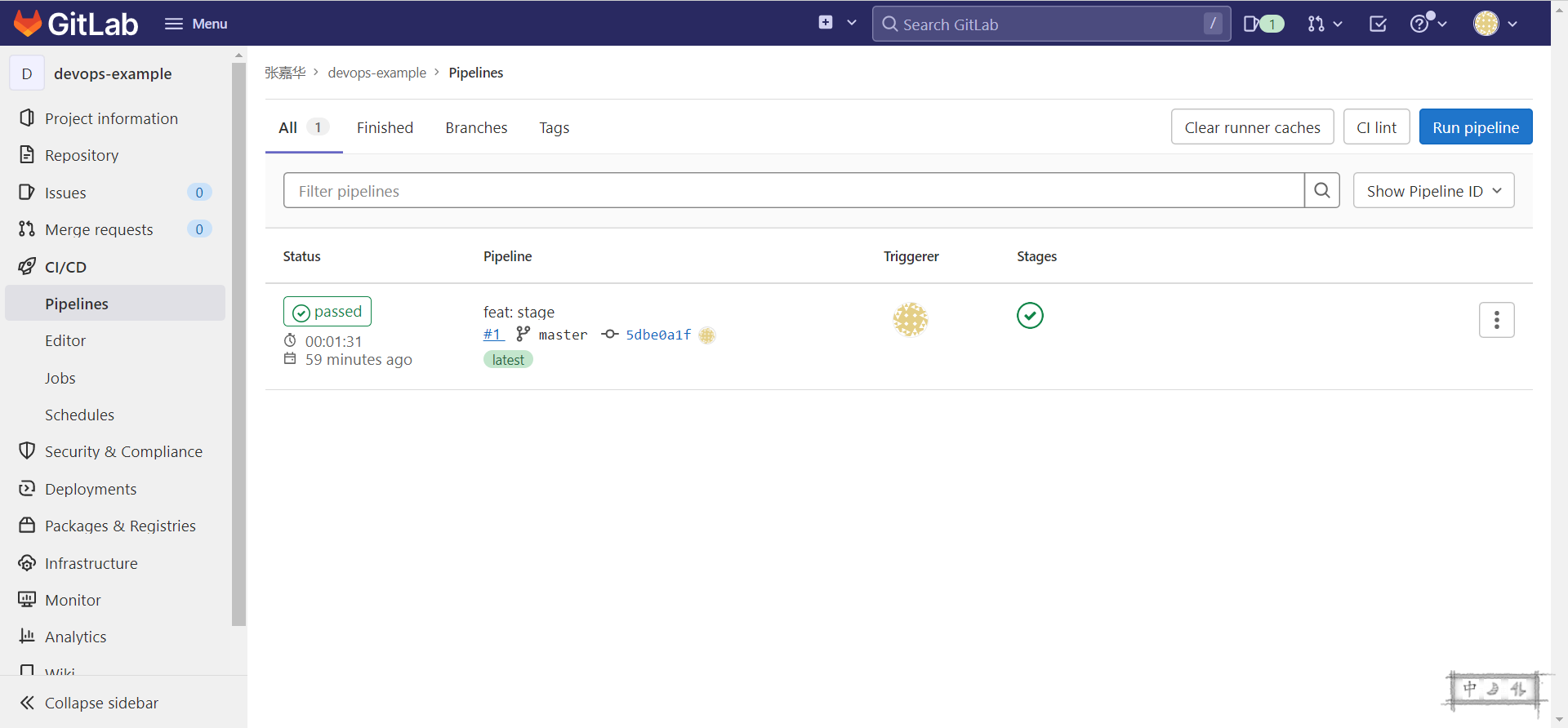The width and height of the screenshot is (1568, 728).
Task: Open pipeline #1 link
Action: click(x=493, y=334)
